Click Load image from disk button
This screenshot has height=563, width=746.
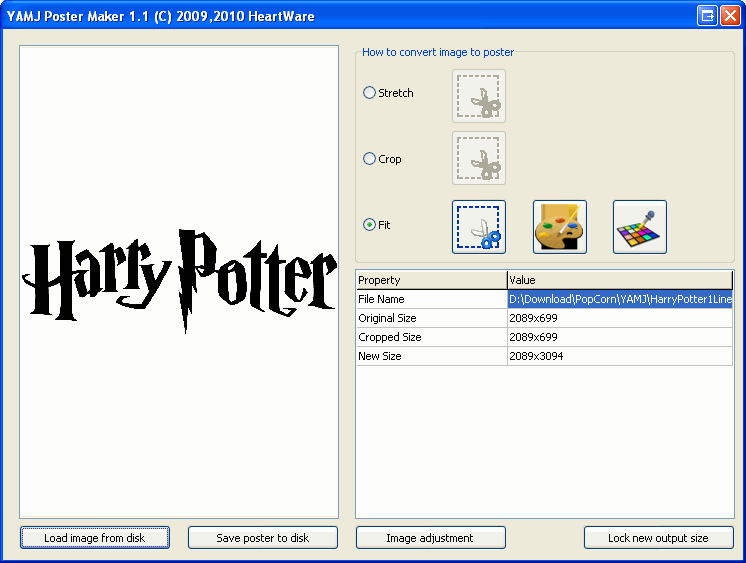(x=95, y=538)
